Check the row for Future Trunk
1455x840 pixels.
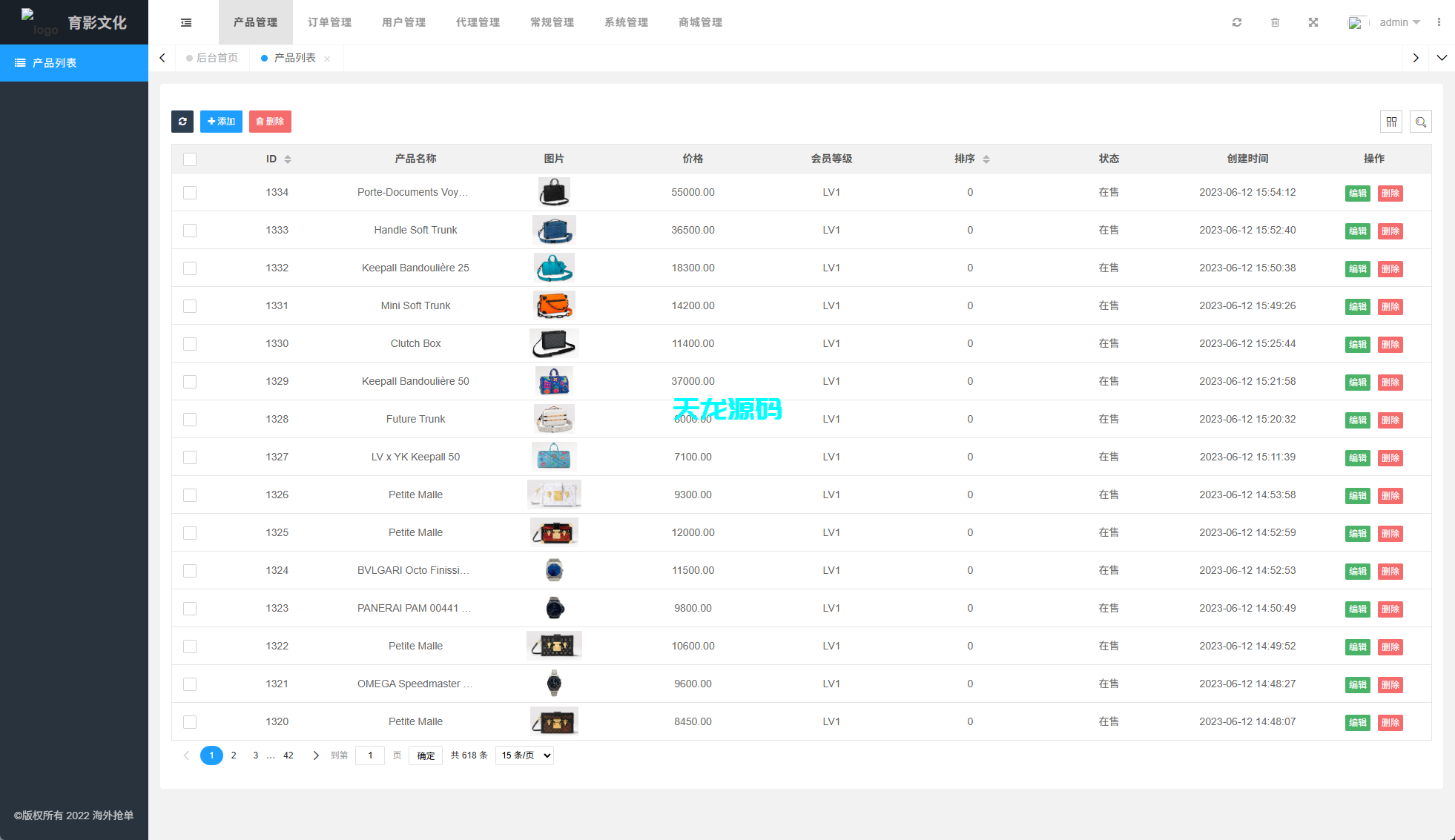click(x=190, y=419)
